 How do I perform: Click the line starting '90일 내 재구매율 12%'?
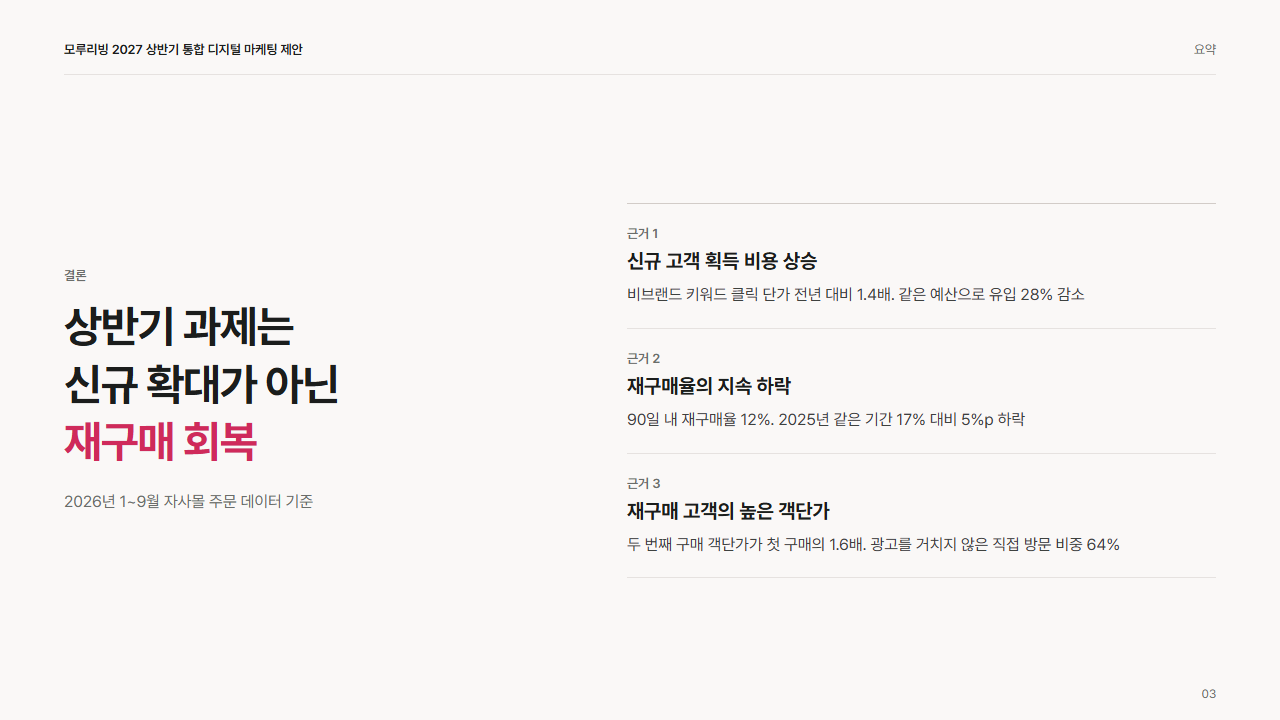click(x=826, y=419)
